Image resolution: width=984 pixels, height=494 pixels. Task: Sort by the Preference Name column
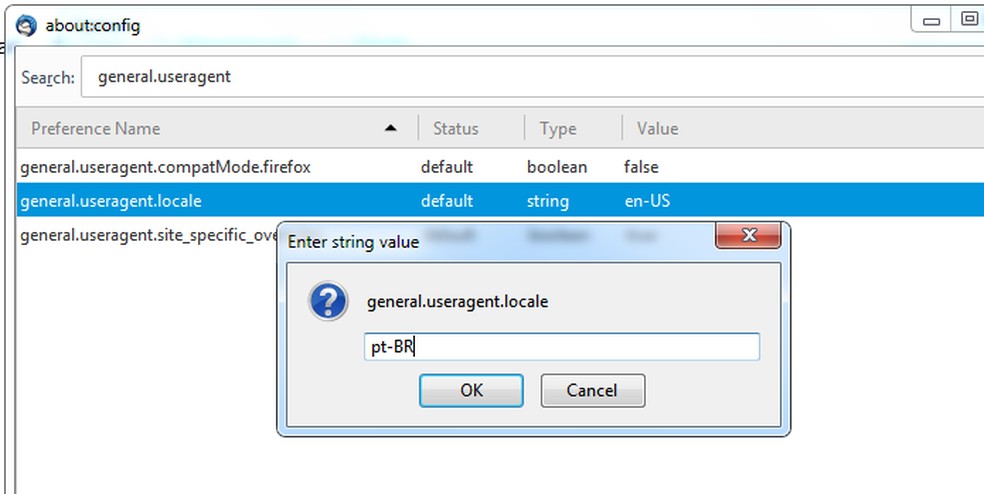coord(96,128)
